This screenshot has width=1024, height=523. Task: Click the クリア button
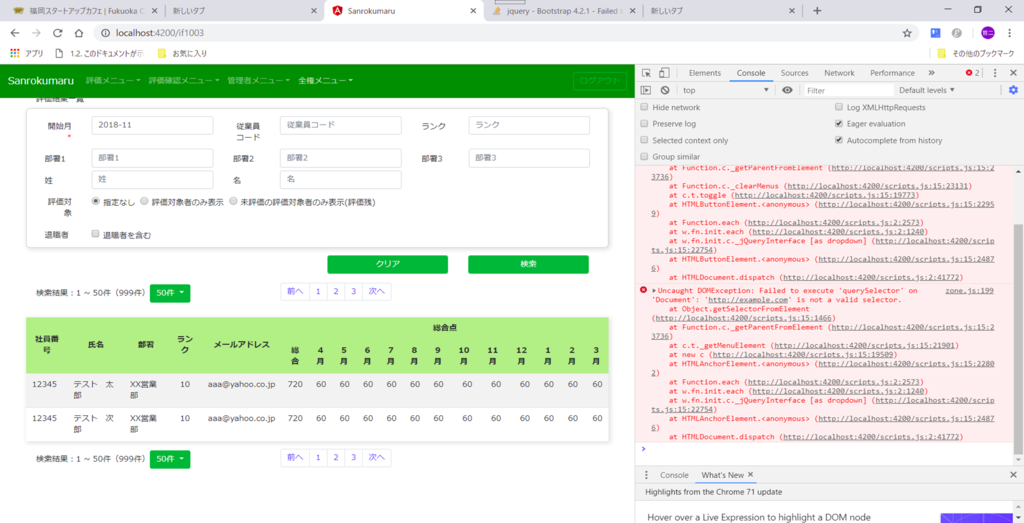click(387, 264)
